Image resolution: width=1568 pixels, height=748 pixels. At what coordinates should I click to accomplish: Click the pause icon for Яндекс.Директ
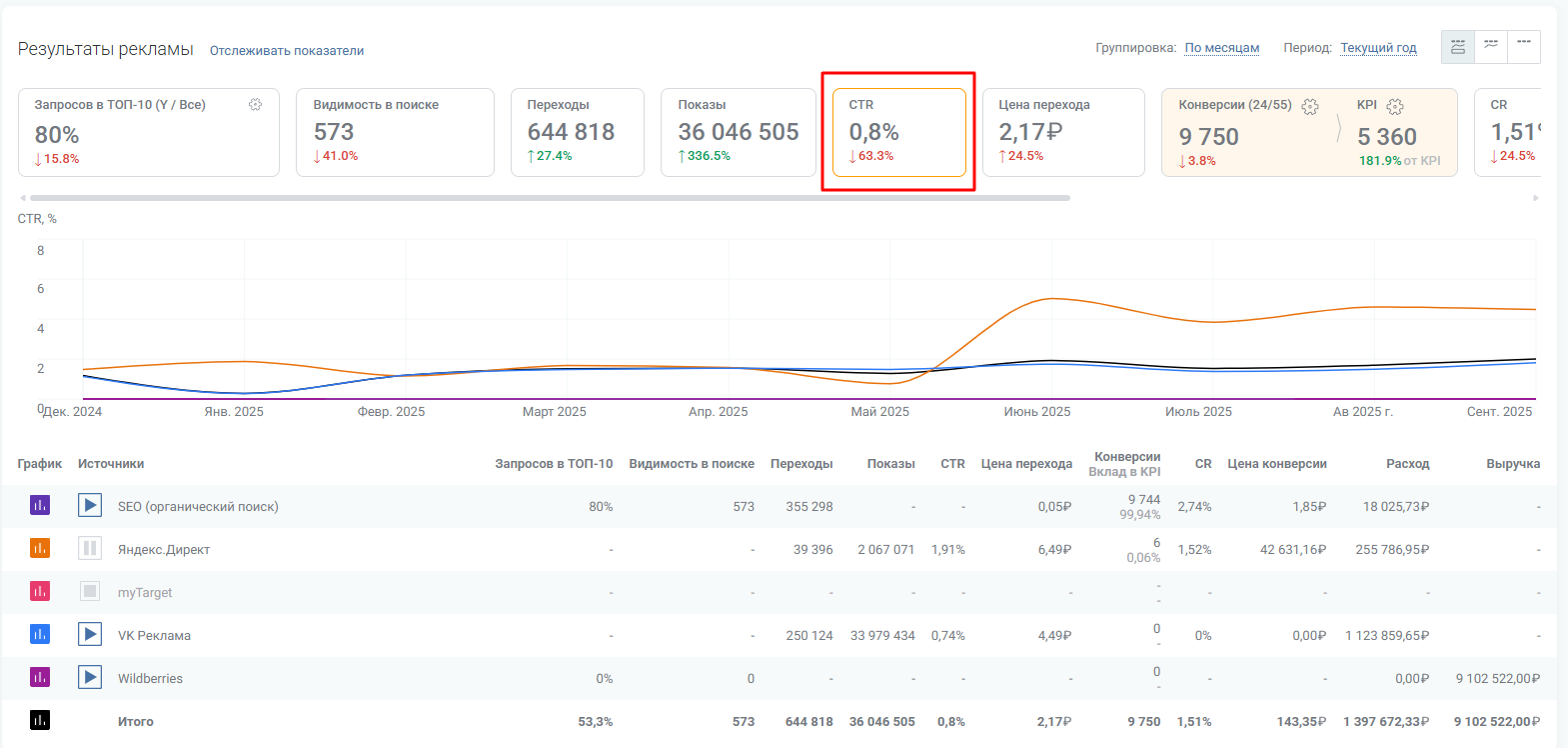[x=90, y=549]
